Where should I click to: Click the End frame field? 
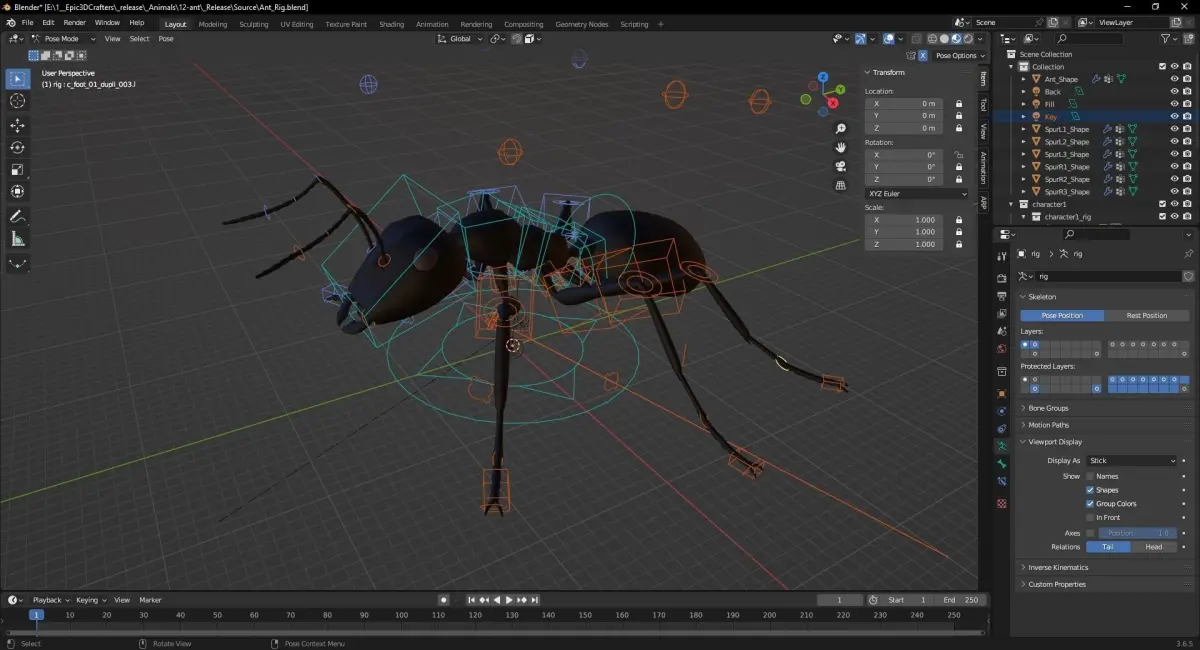click(x=962, y=600)
